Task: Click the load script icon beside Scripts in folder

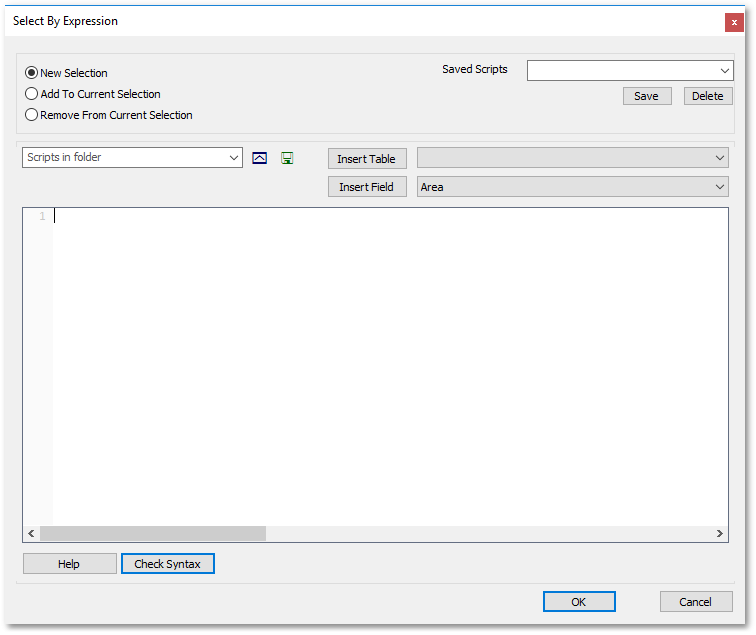Action: [x=259, y=158]
